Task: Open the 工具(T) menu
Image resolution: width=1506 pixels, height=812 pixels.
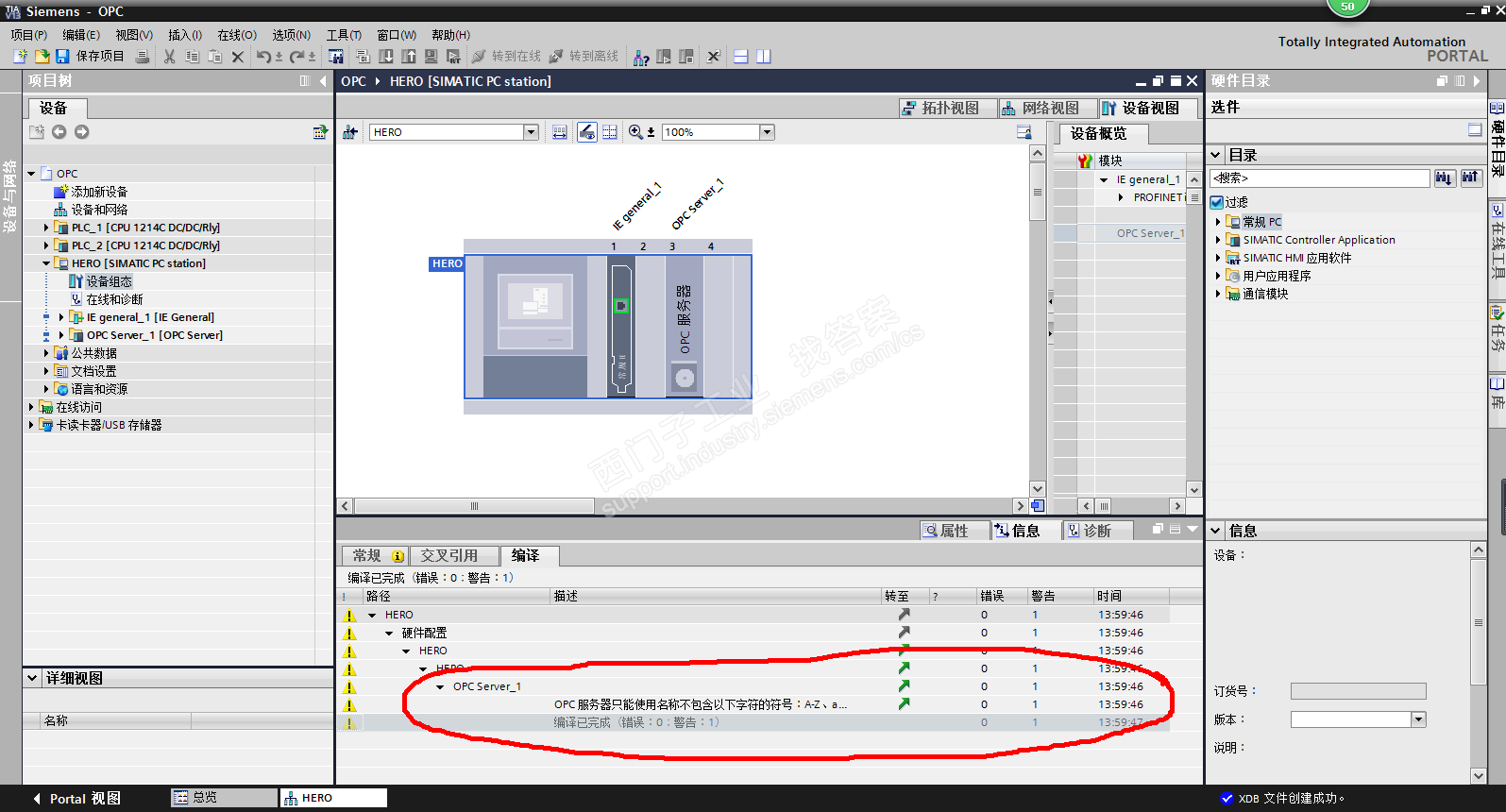Action: pyautogui.click(x=344, y=35)
